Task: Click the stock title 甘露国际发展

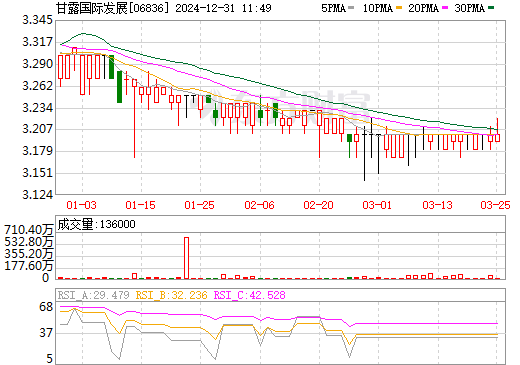Action: 92,8
